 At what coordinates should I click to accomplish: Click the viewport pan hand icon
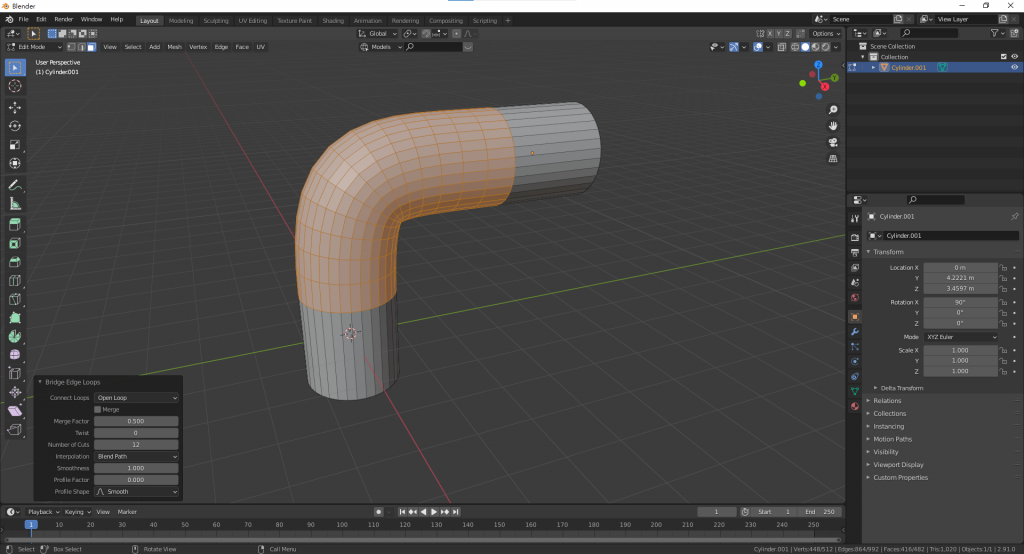click(x=833, y=126)
